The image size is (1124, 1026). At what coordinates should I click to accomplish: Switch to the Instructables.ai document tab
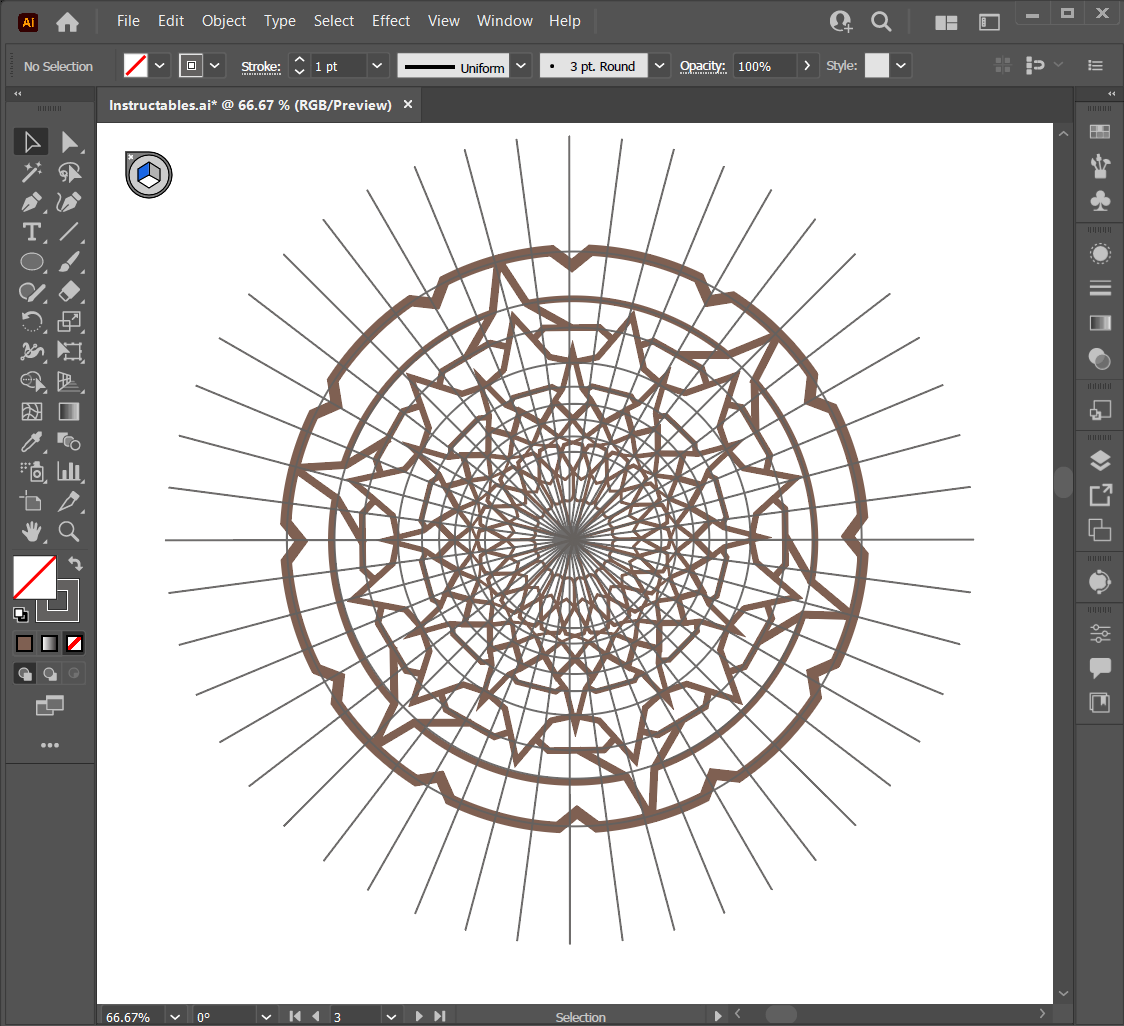click(250, 105)
